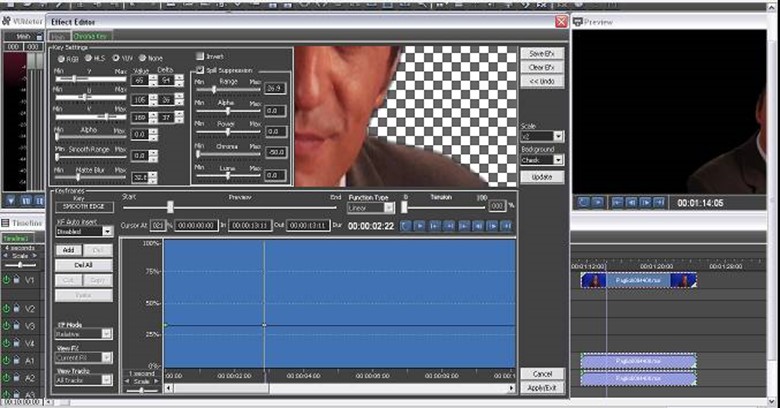The image size is (780, 408).
Task: Open the View Tracks dropdown
Action: [107, 380]
